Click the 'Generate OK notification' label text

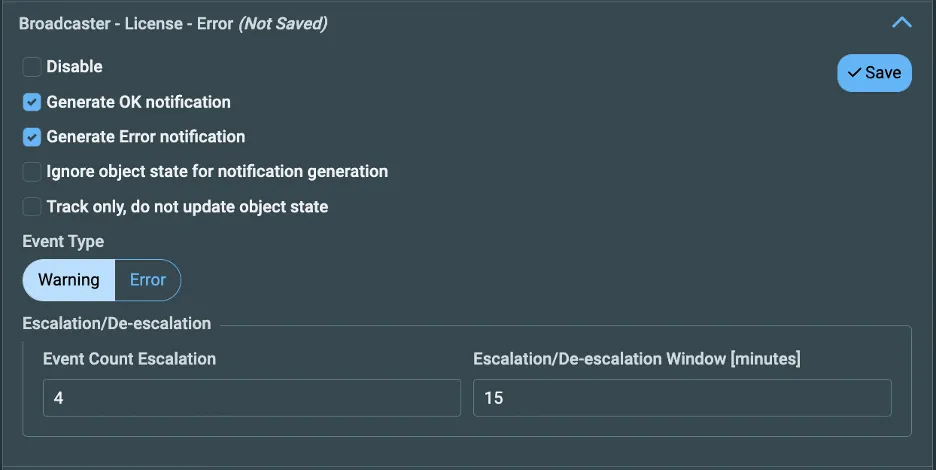pos(138,102)
